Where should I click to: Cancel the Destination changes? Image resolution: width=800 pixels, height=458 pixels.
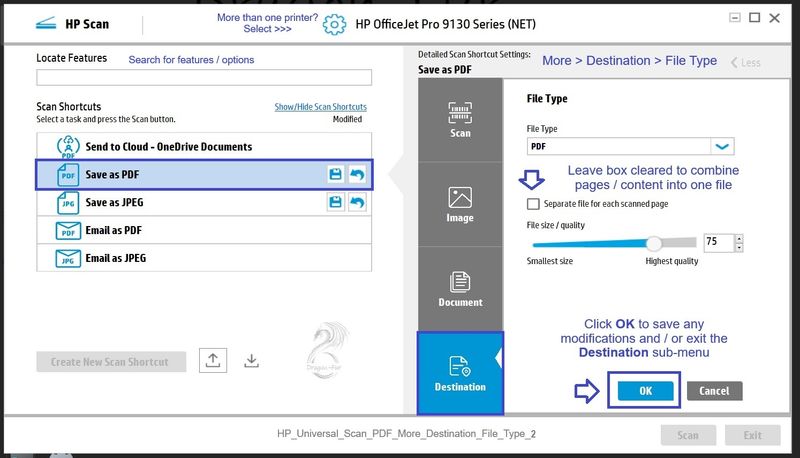click(x=714, y=391)
